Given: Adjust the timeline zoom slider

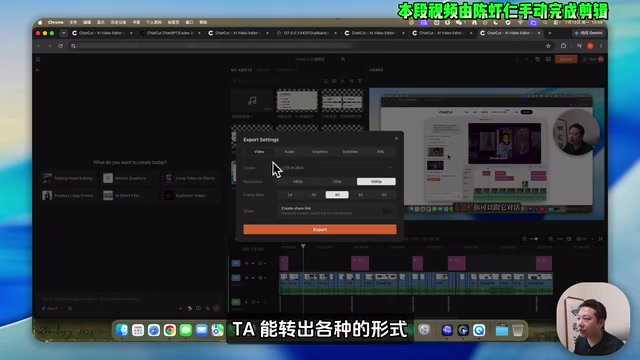Looking at the screenshot, I should (x=536, y=239).
